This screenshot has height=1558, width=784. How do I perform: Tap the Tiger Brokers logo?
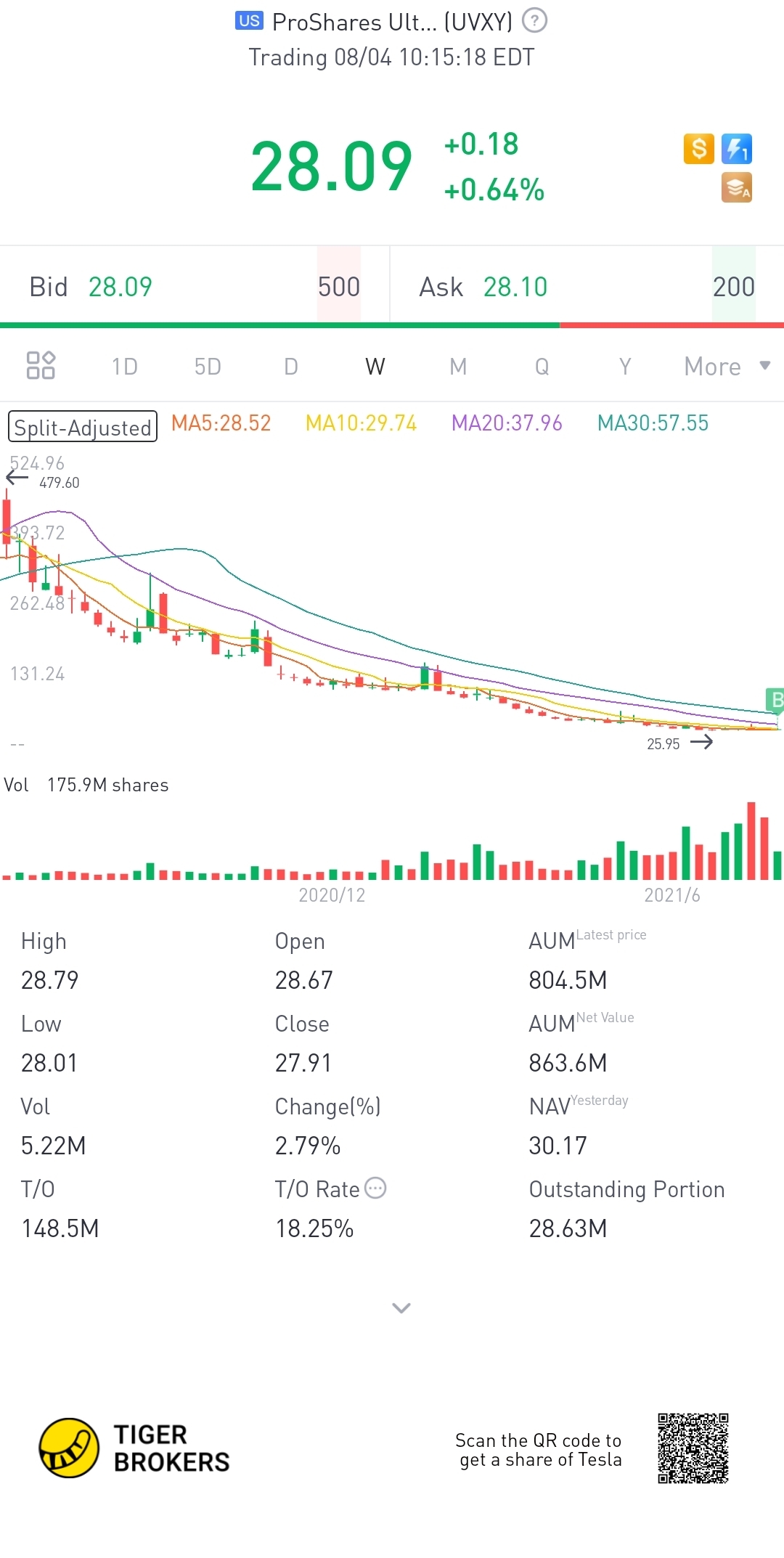134,1448
